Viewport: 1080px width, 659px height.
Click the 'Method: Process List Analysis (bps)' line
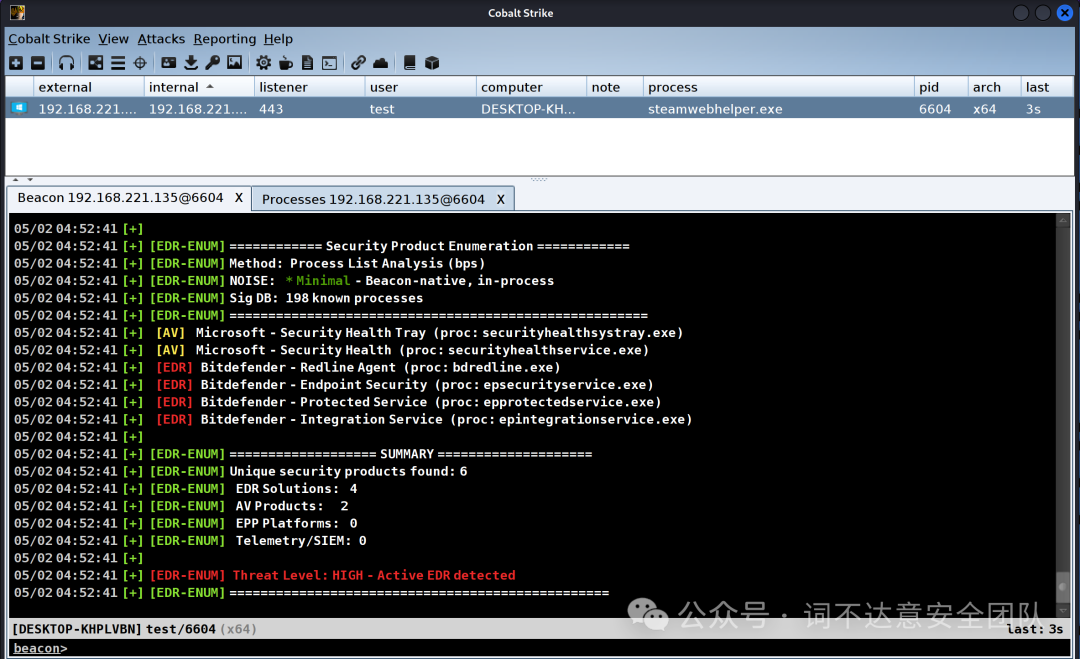click(x=357, y=264)
